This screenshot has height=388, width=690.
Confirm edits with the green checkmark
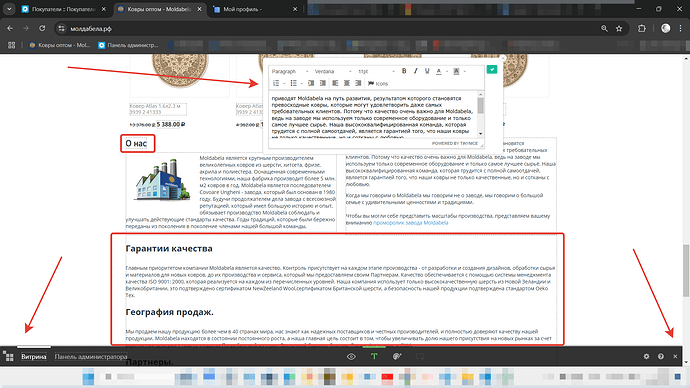(492, 70)
